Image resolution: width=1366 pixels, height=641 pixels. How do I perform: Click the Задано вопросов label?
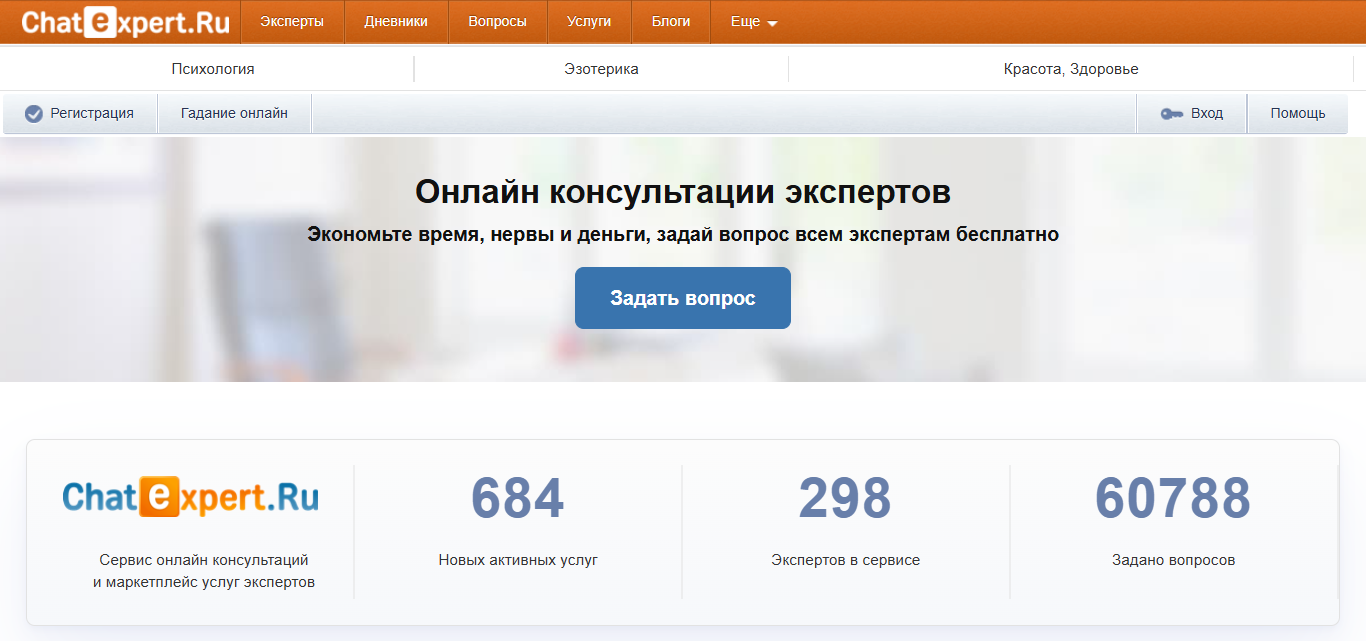1174,560
